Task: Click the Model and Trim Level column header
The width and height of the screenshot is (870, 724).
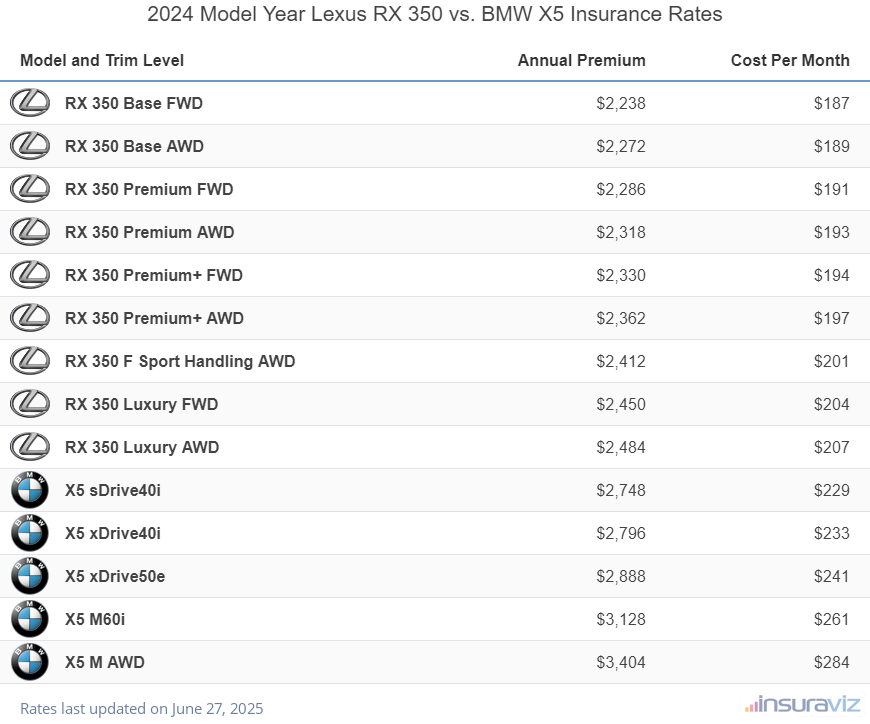Action: tap(102, 60)
